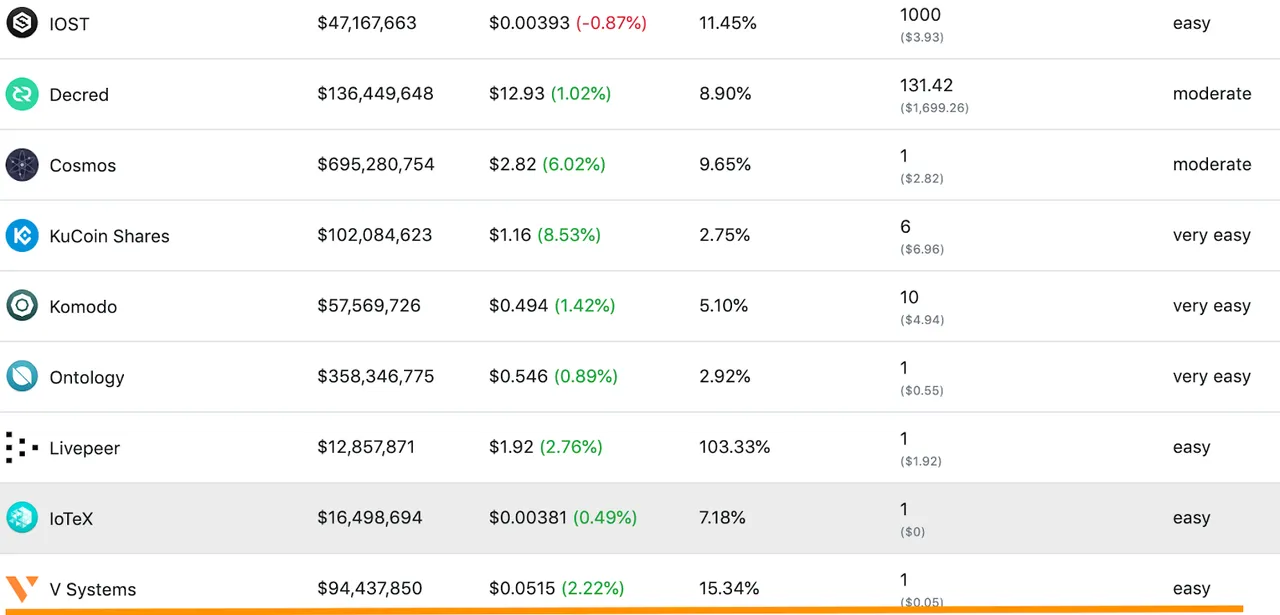1280x615 pixels.
Task: Click 'very easy' complexity for KuCoin Shares
Action: (x=1212, y=236)
